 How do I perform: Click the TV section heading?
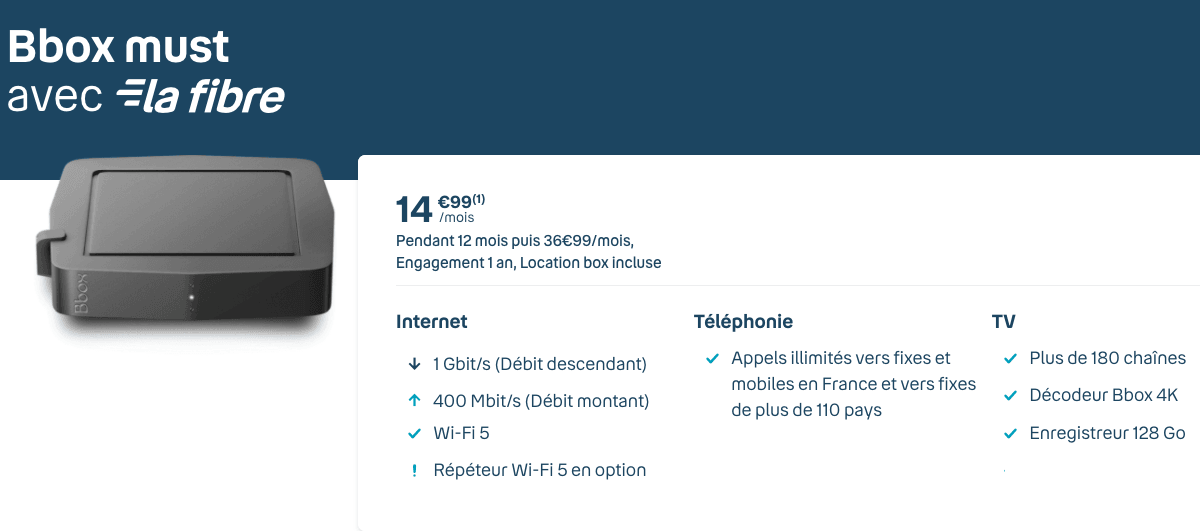pyautogui.click(x=1003, y=322)
